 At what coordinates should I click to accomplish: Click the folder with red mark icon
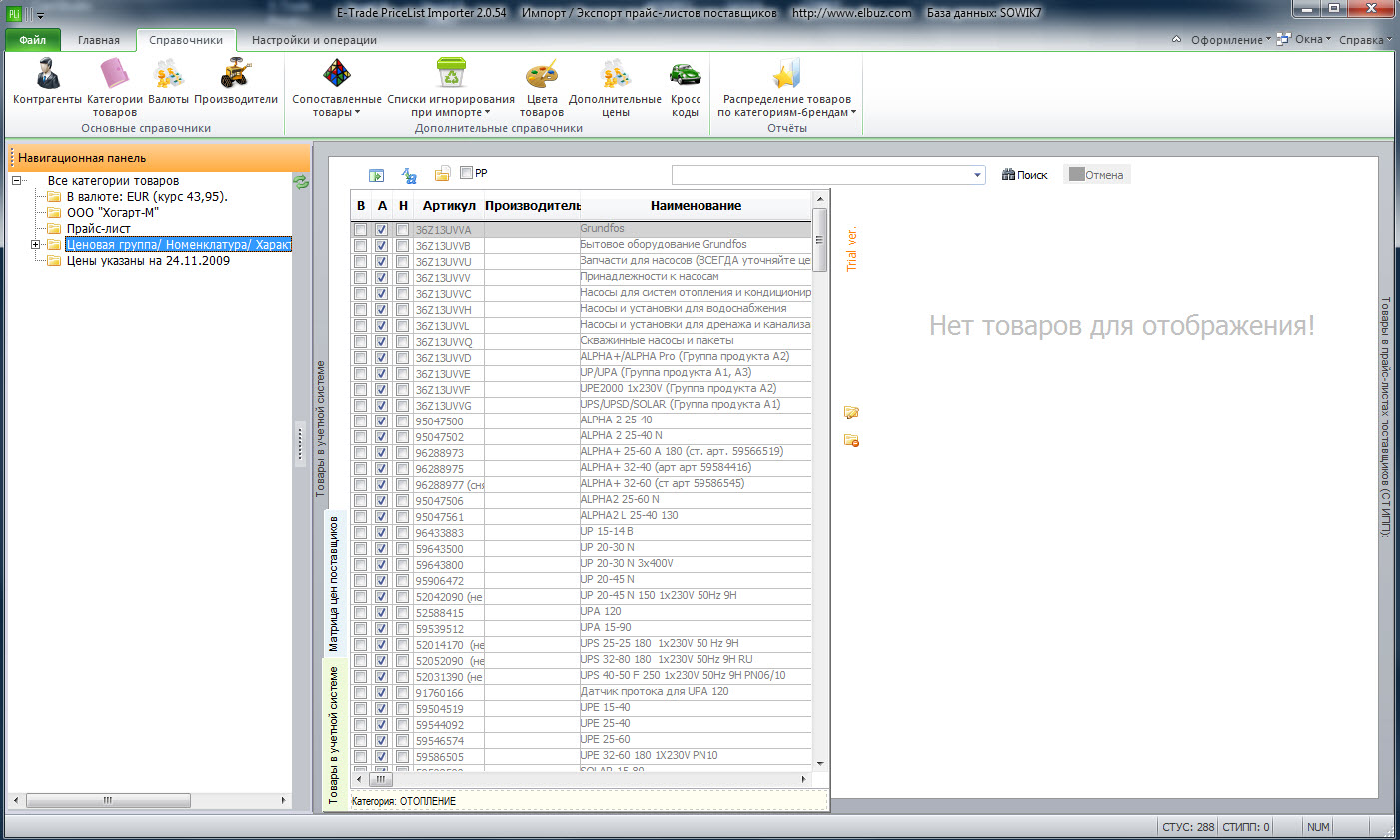[x=851, y=440]
